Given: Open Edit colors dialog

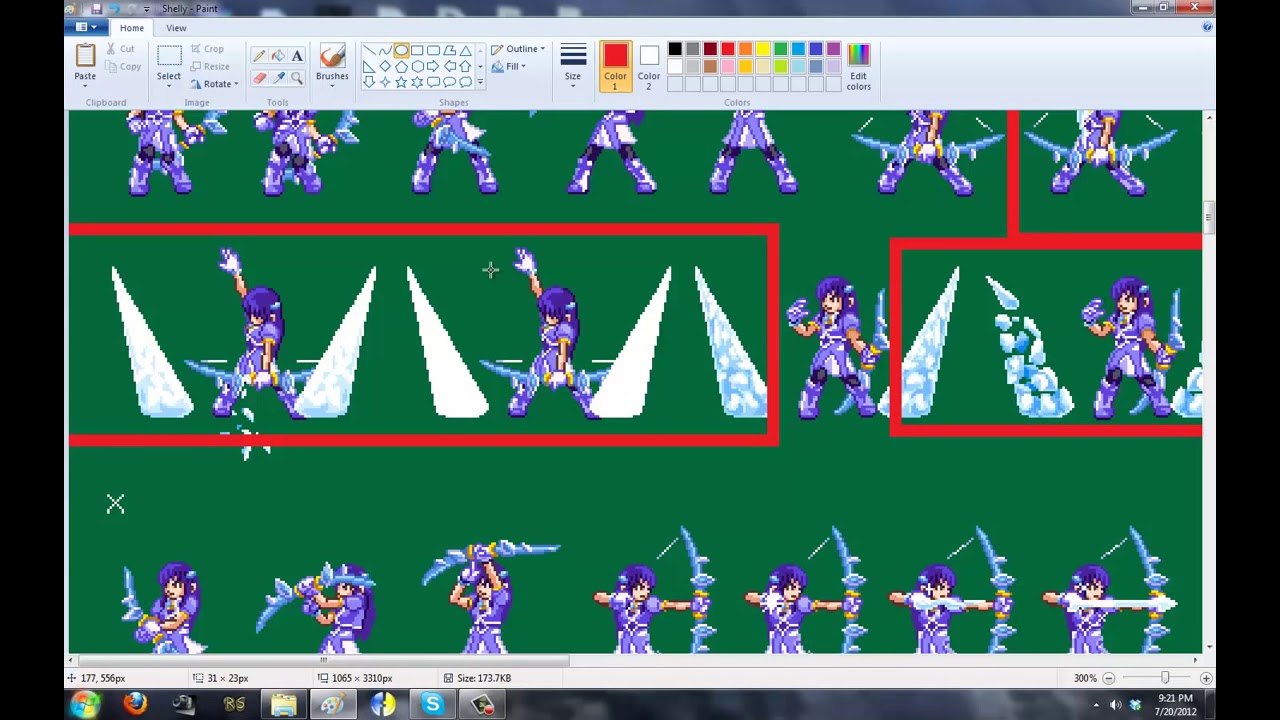Looking at the screenshot, I should 858,67.
